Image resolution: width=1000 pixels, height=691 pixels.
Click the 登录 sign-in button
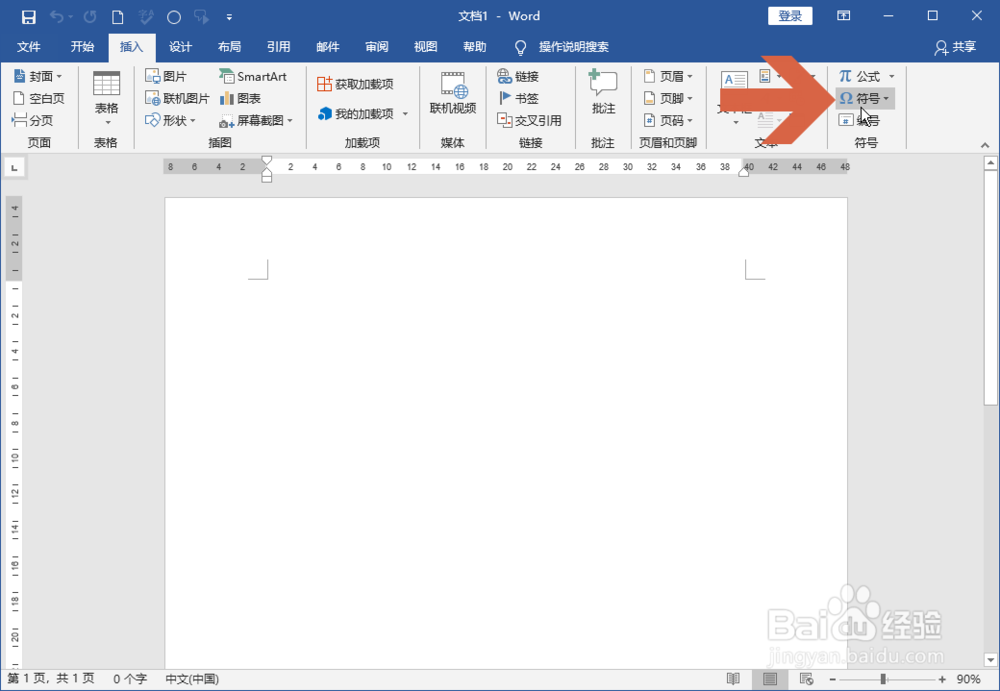[x=789, y=15]
